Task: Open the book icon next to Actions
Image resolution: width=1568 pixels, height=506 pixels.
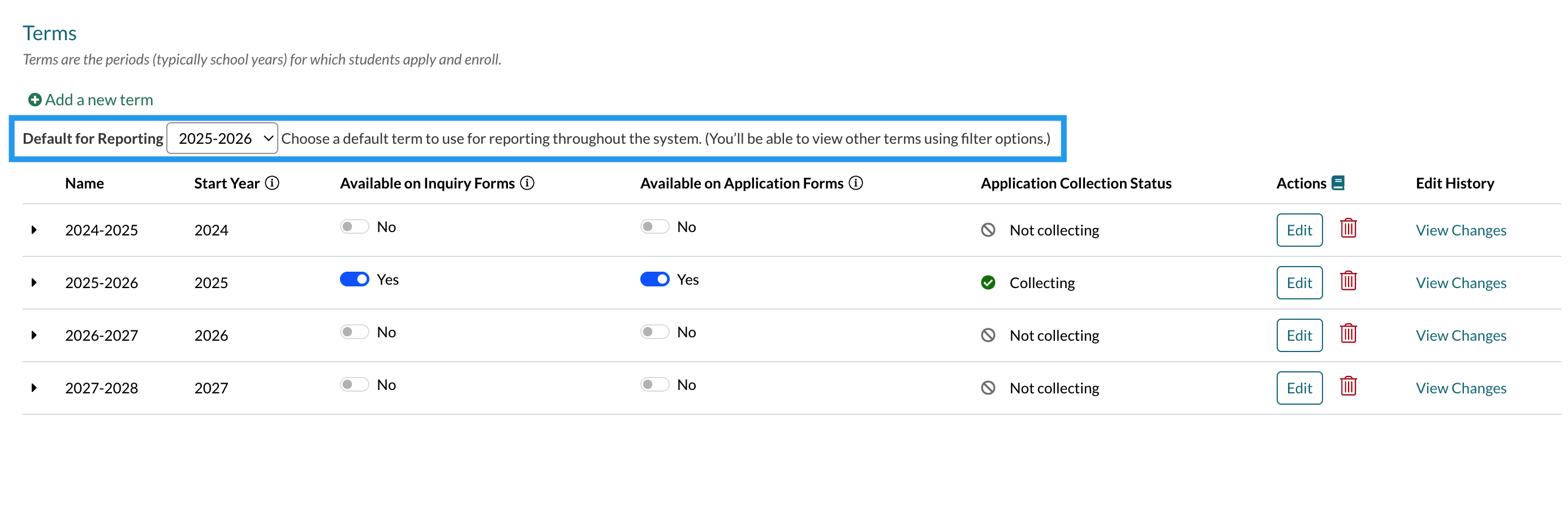Action: tap(1338, 183)
